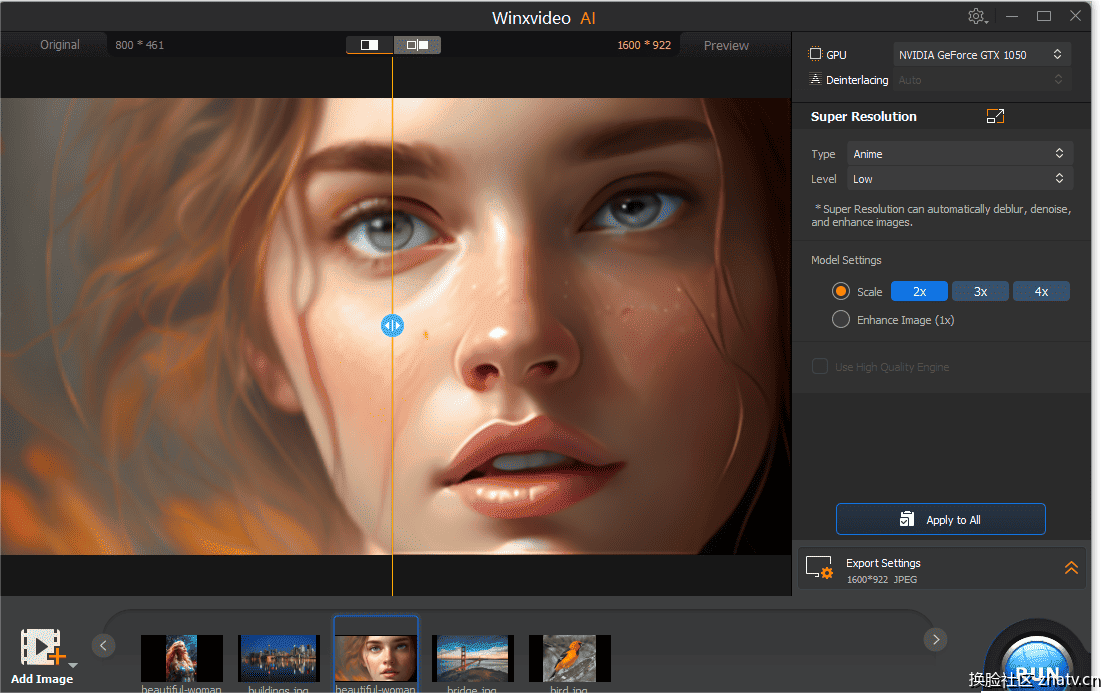Click the Preview label tab
Image resolution: width=1104 pixels, height=693 pixels.
[x=727, y=45]
